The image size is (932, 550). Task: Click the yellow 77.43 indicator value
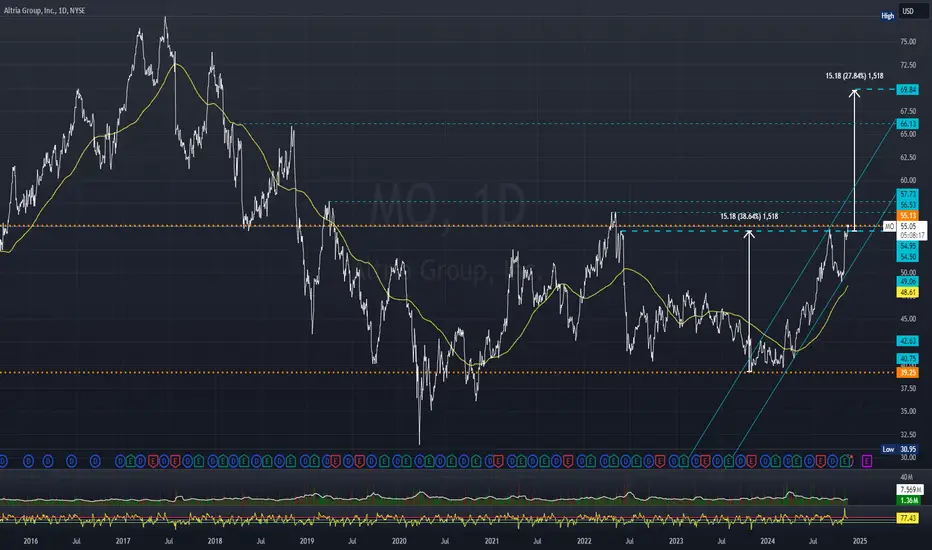(908, 518)
